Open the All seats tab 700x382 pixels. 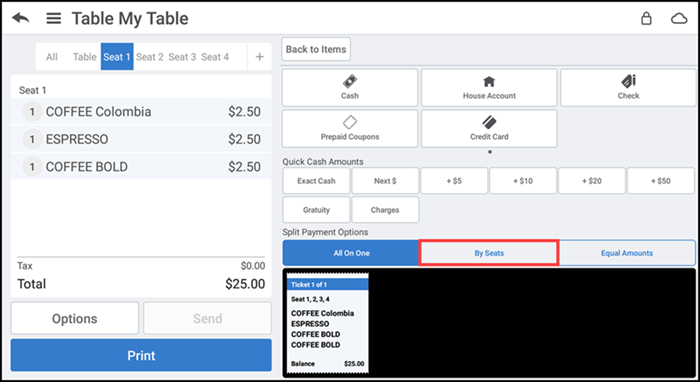click(x=52, y=57)
